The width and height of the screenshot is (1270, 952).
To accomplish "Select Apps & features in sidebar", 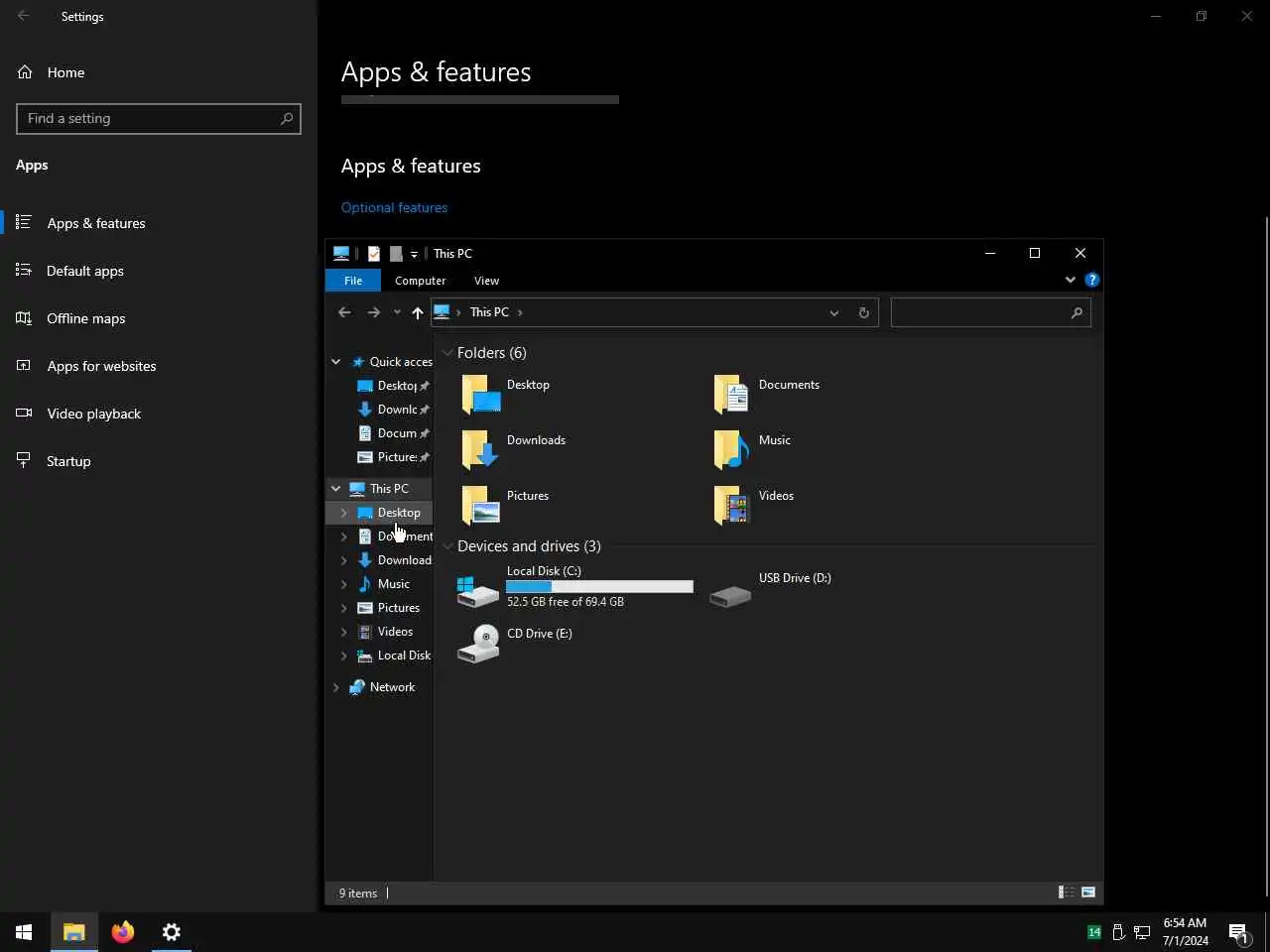I will (159, 223).
